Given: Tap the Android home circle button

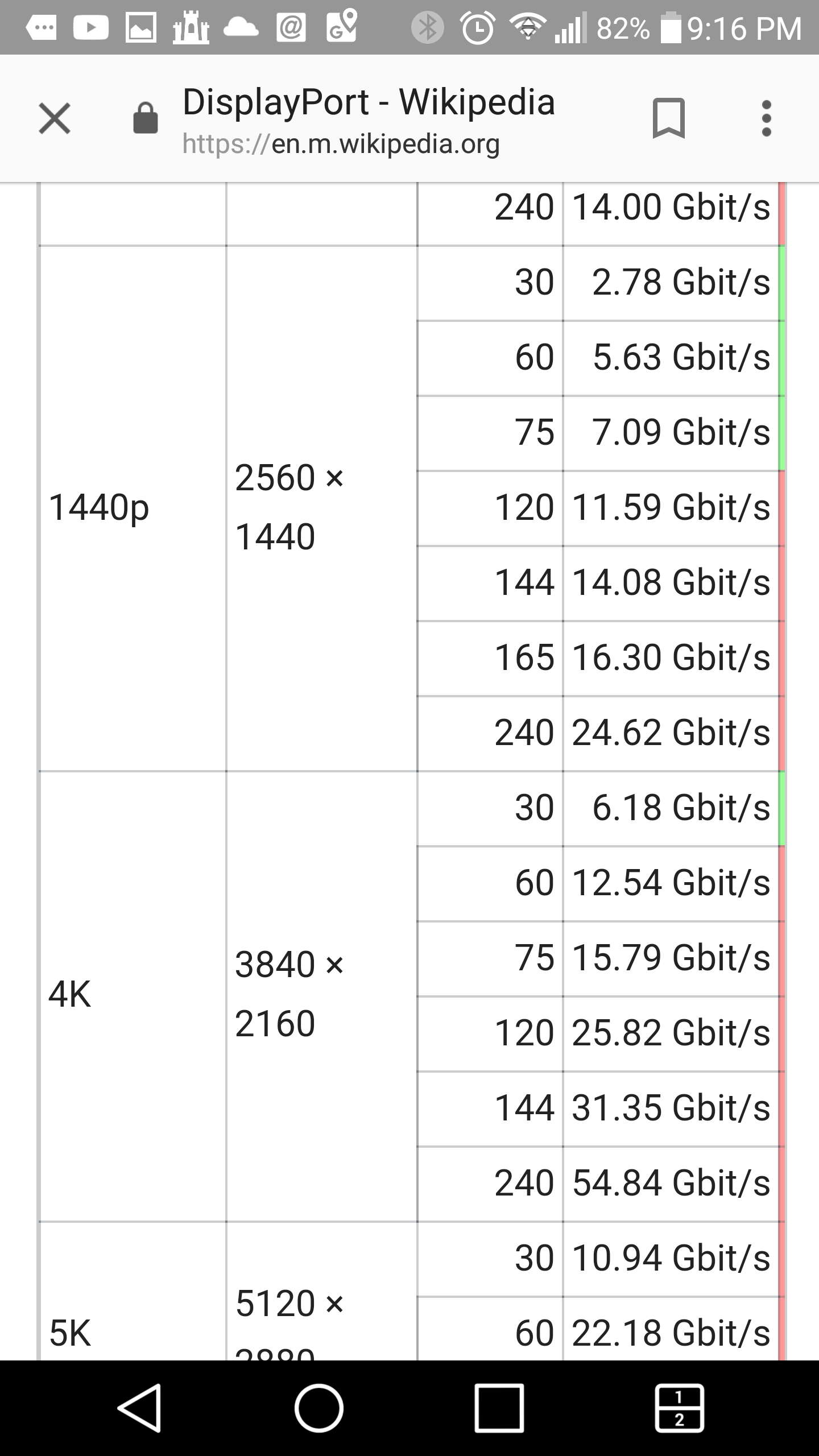Looking at the screenshot, I should pyautogui.click(x=319, y=1408).
